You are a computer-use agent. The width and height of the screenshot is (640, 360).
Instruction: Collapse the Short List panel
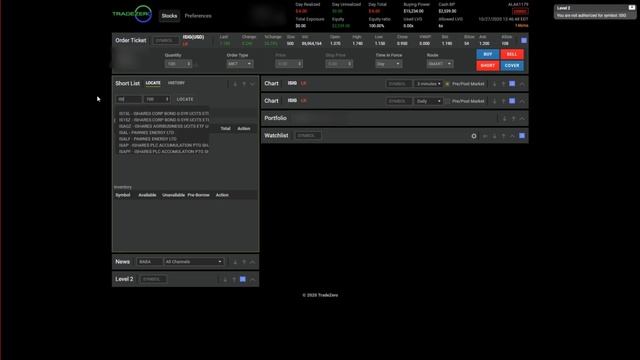tap(252, 84)
